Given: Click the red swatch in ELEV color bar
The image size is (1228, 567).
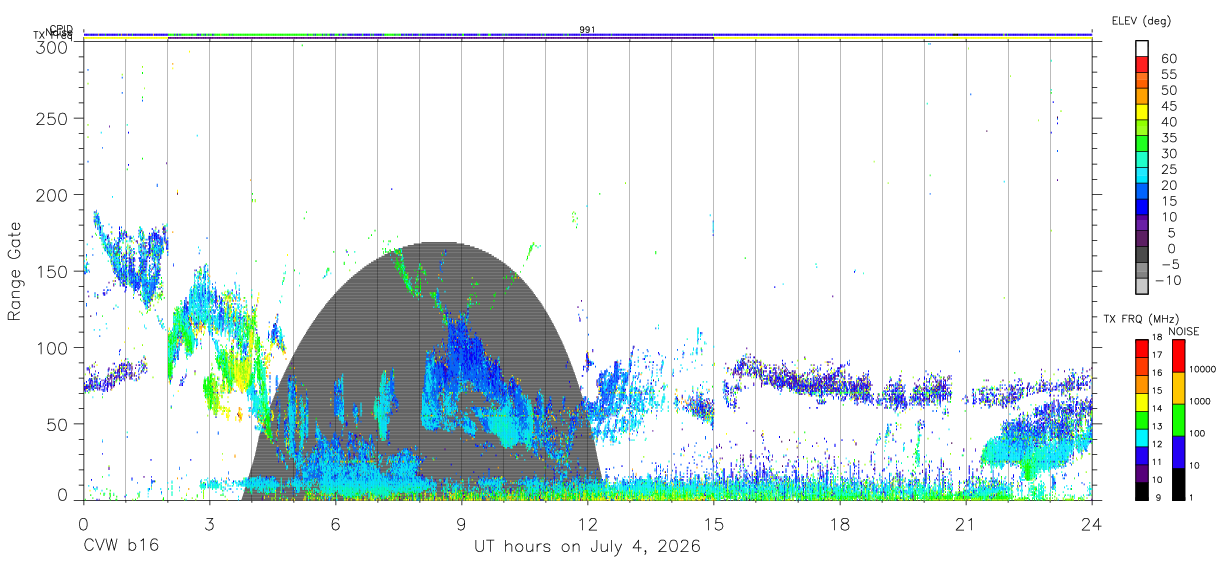Looking at the screenshot, I should (x=1141, y=62).
